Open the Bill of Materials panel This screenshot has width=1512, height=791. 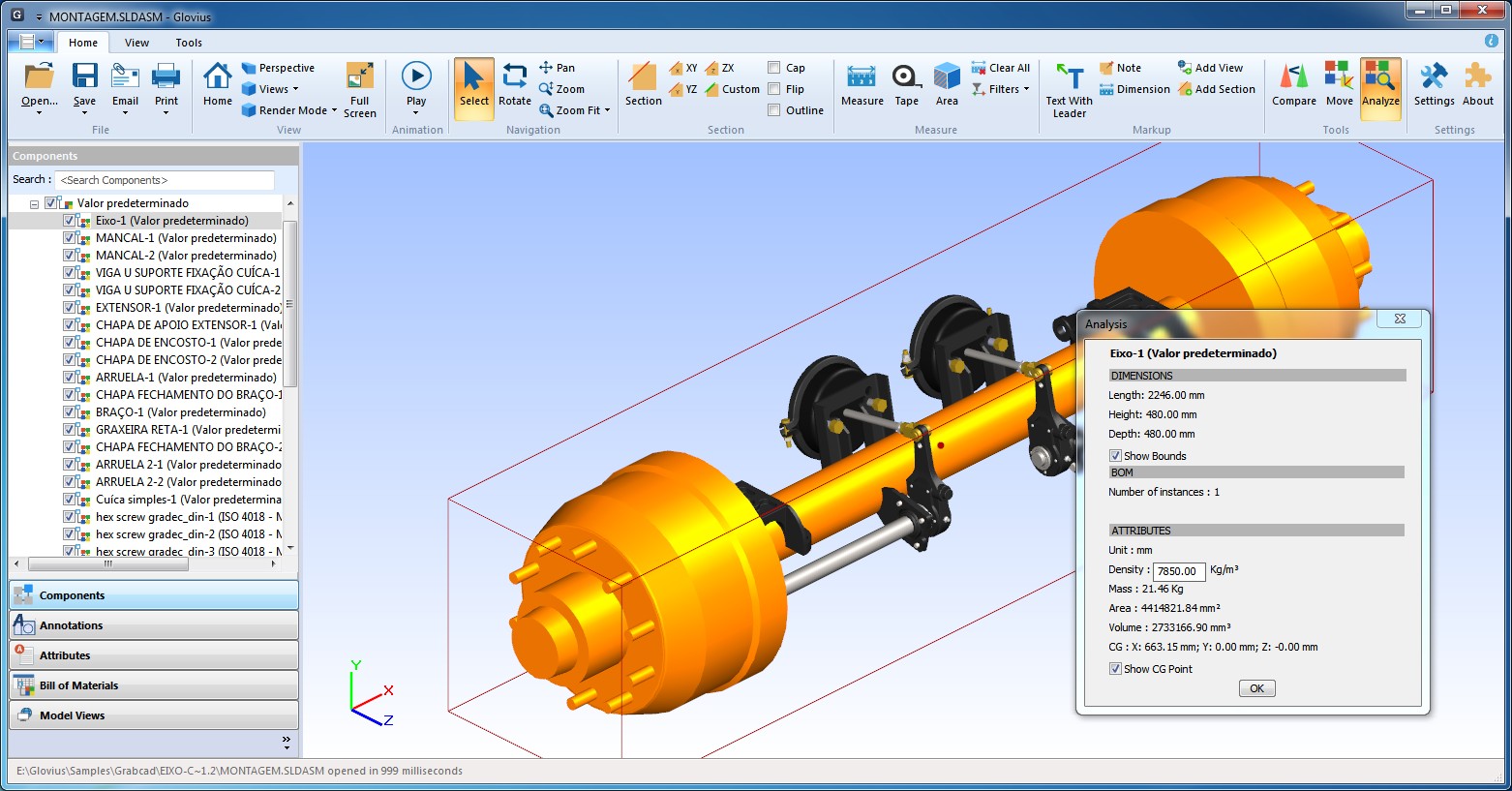pyautogui.click(x=154, y=685)
